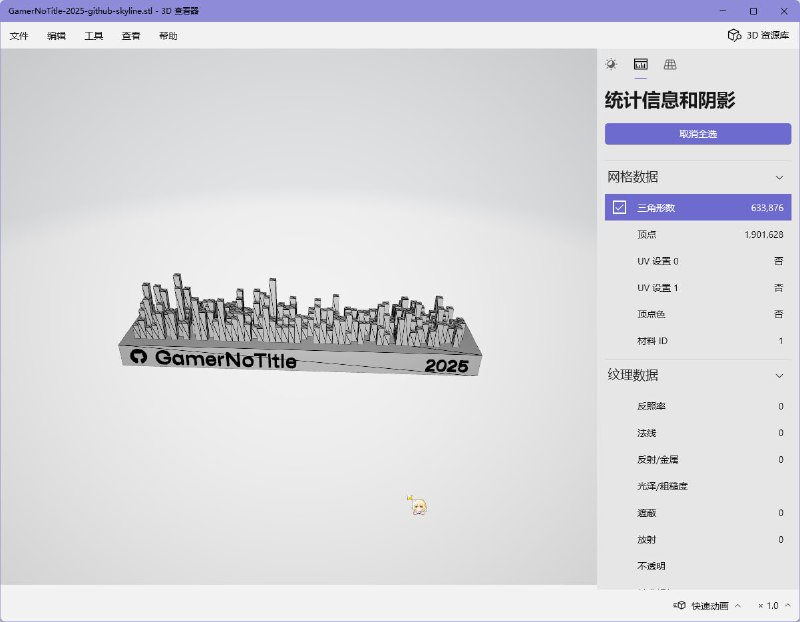
Task: Click the 取消全选 button
Action: coord(697,134)
